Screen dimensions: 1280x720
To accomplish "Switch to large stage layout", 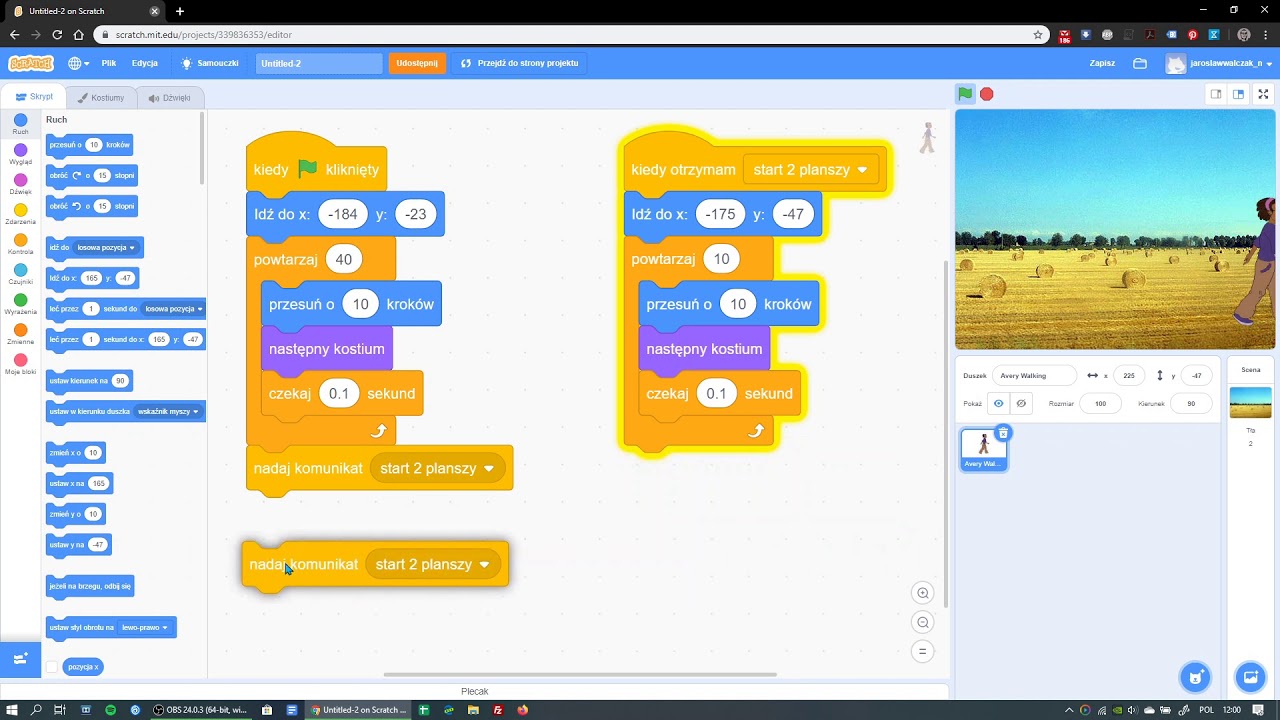I will coord(1238,94).
